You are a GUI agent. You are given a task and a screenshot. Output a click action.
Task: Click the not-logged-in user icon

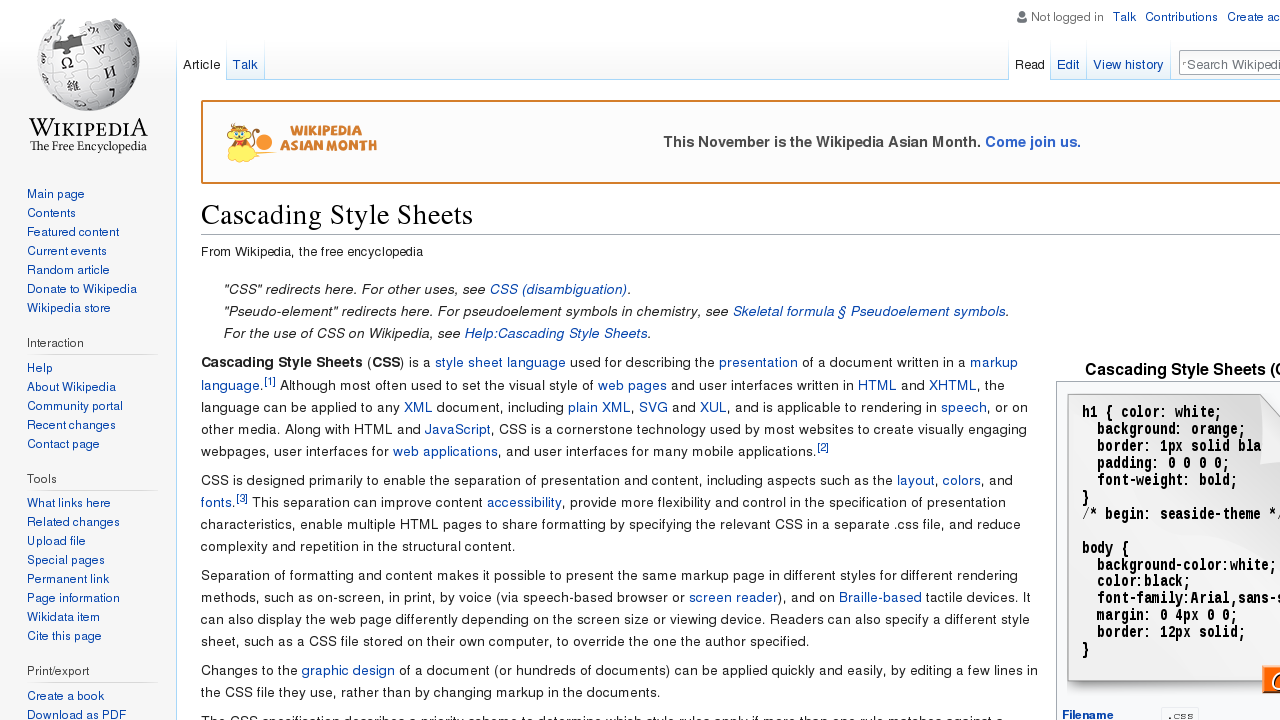tap(1022, 17)
